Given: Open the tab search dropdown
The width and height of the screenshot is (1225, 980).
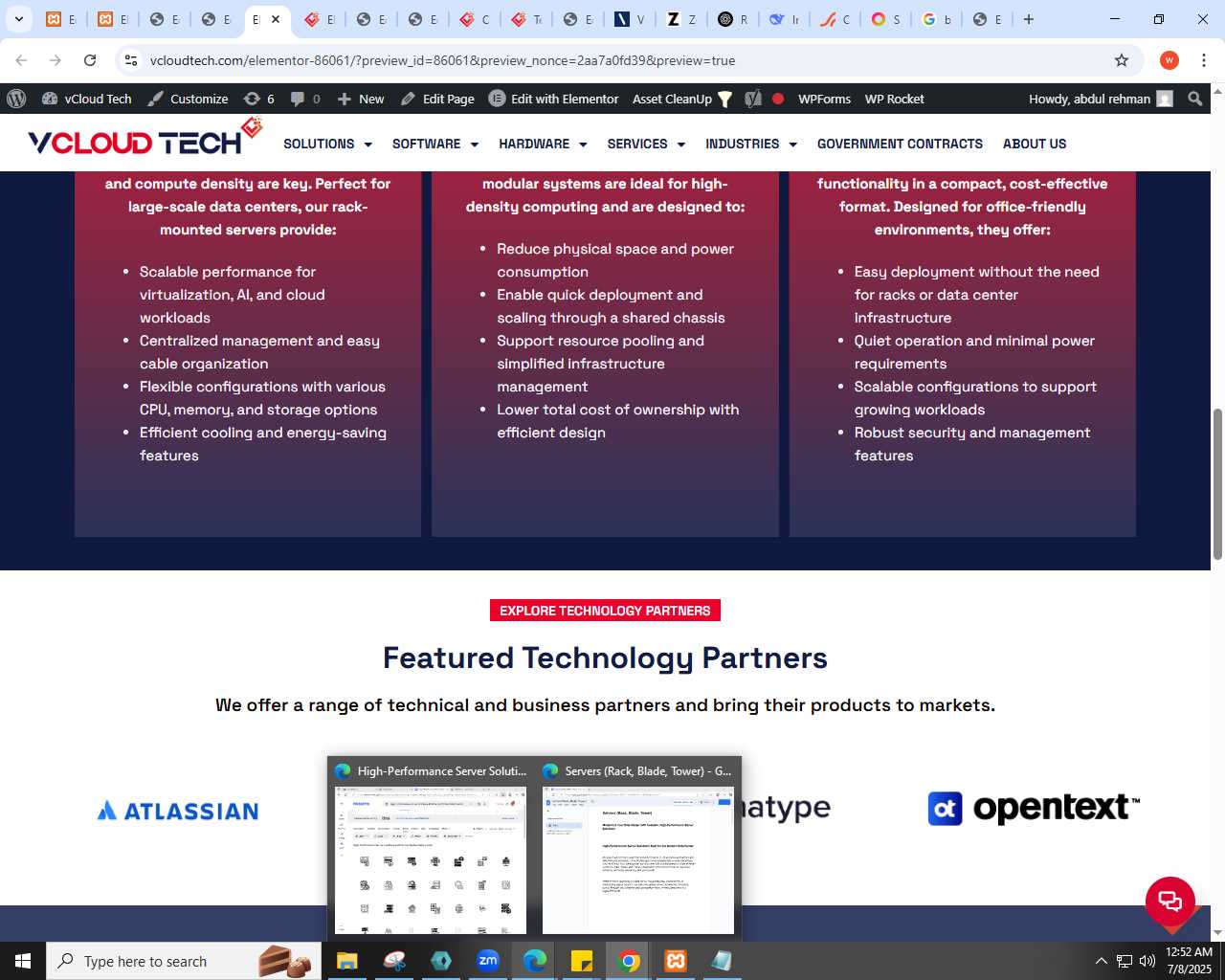Looking at the screenshot, I should tap(18, 19).
